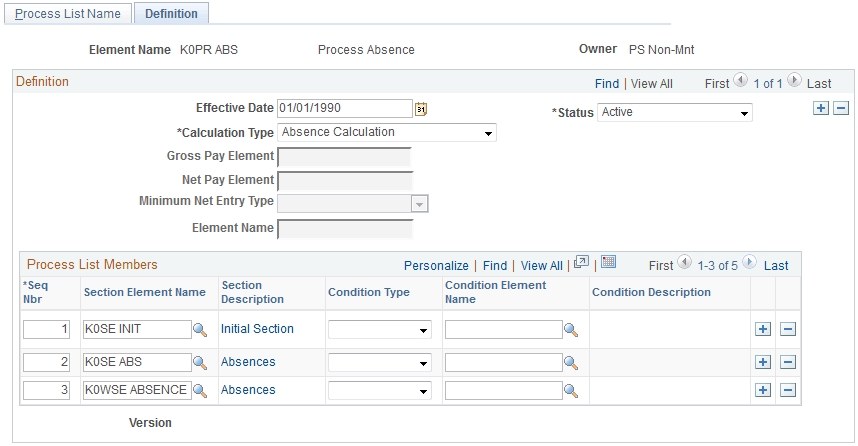Switch to the Process List Name tab

(x=68, y=14)
